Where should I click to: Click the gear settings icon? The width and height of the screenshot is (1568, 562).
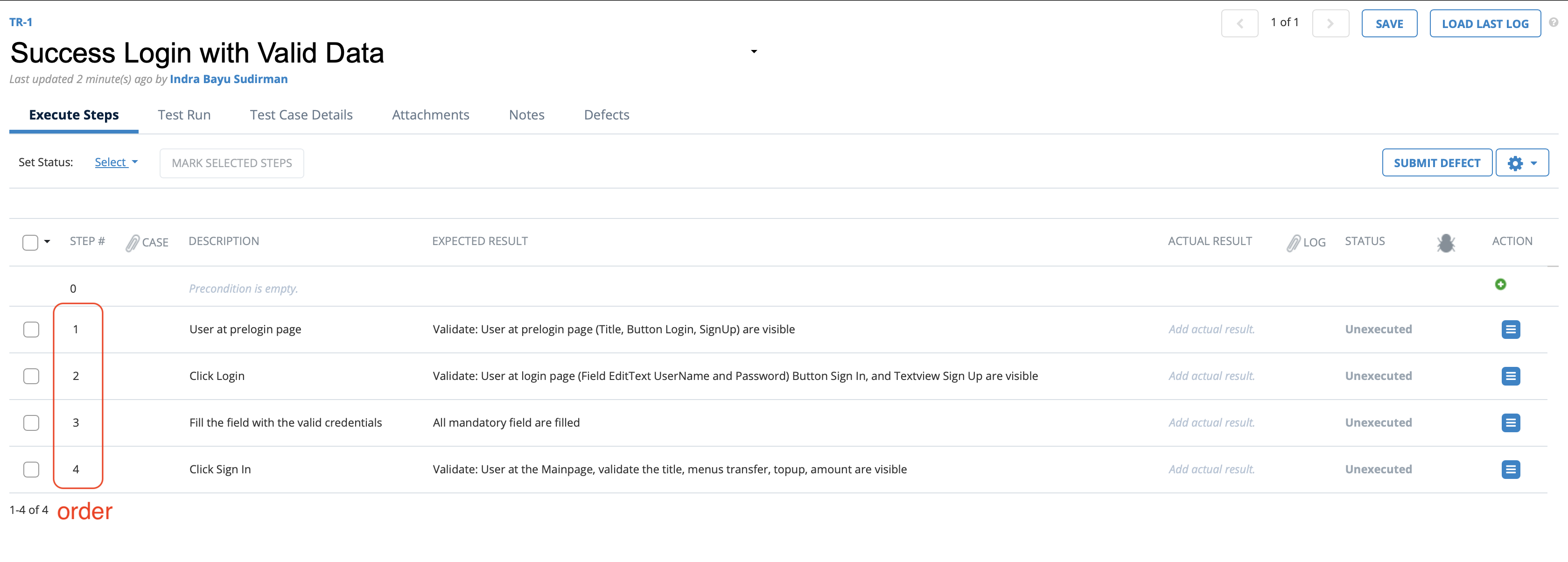pos(1515,163)
